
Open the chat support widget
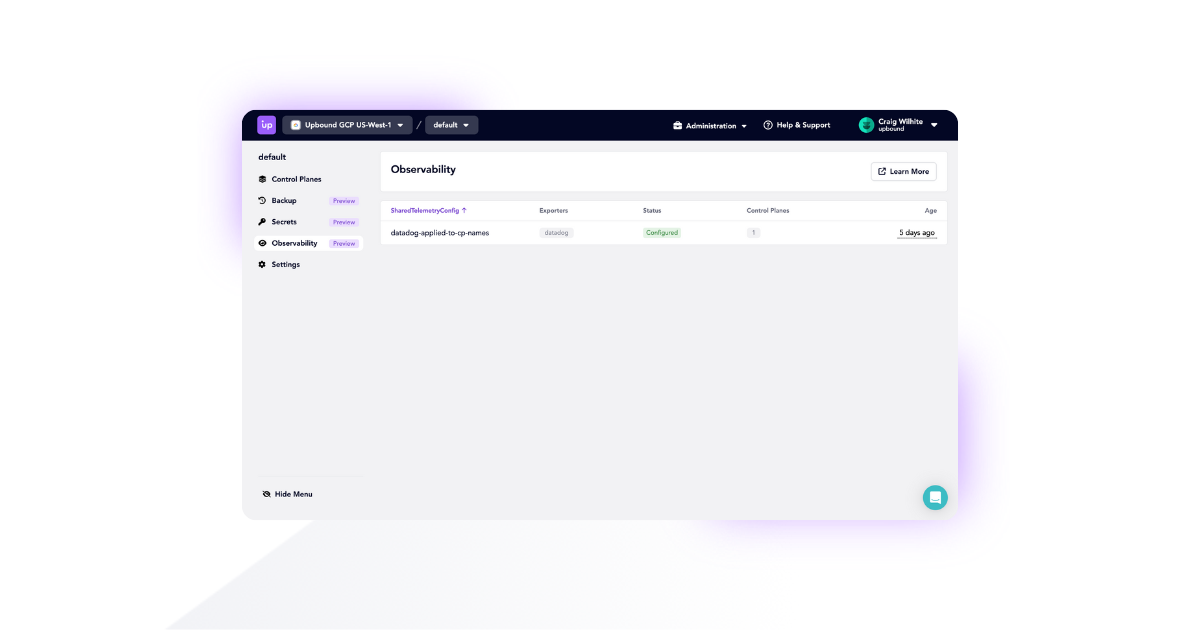(935, 497)
